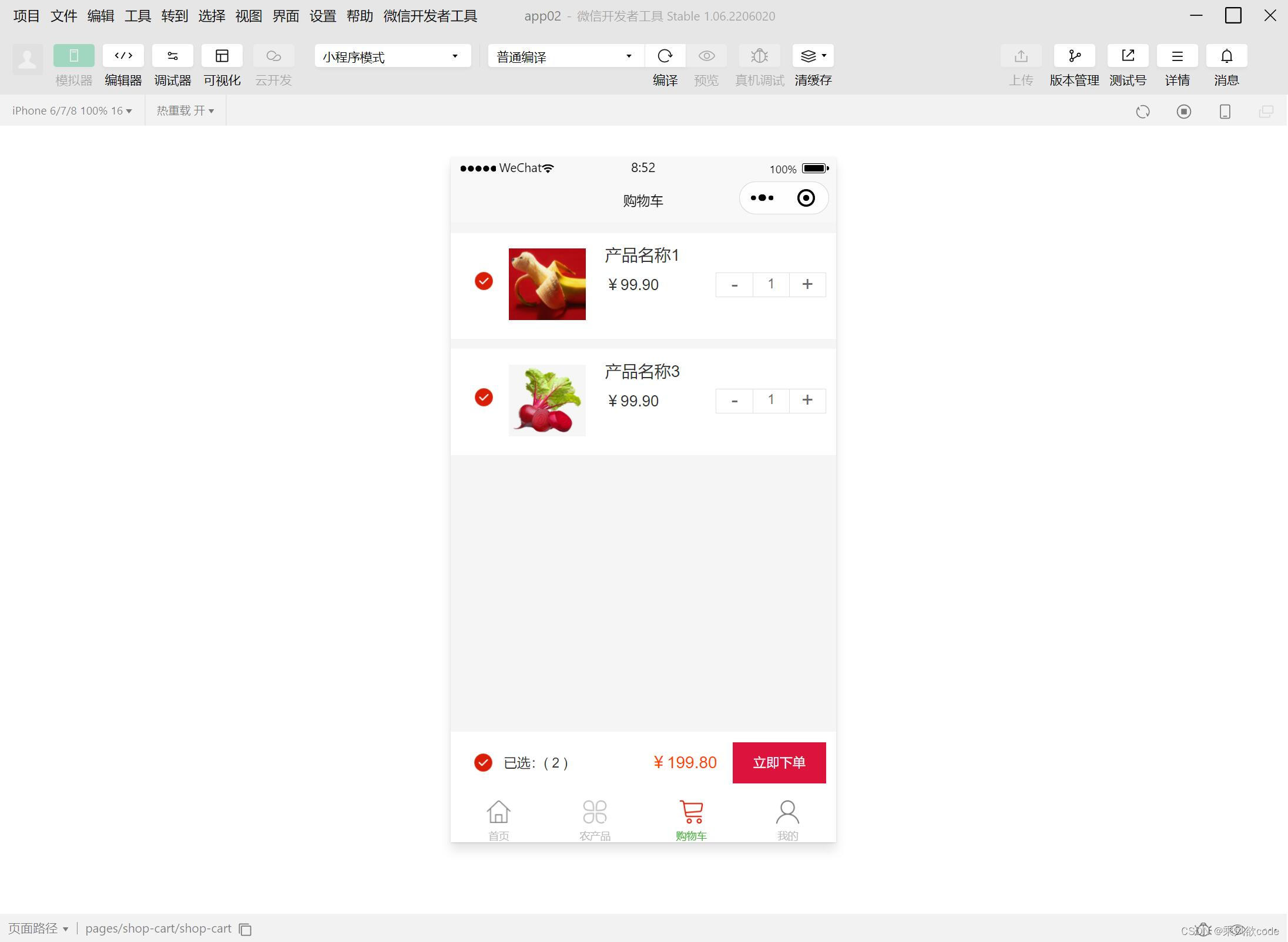
Task: Switch to the 我的 tab in the simulator
Action: pyautogui.click(x=787, y=818)
